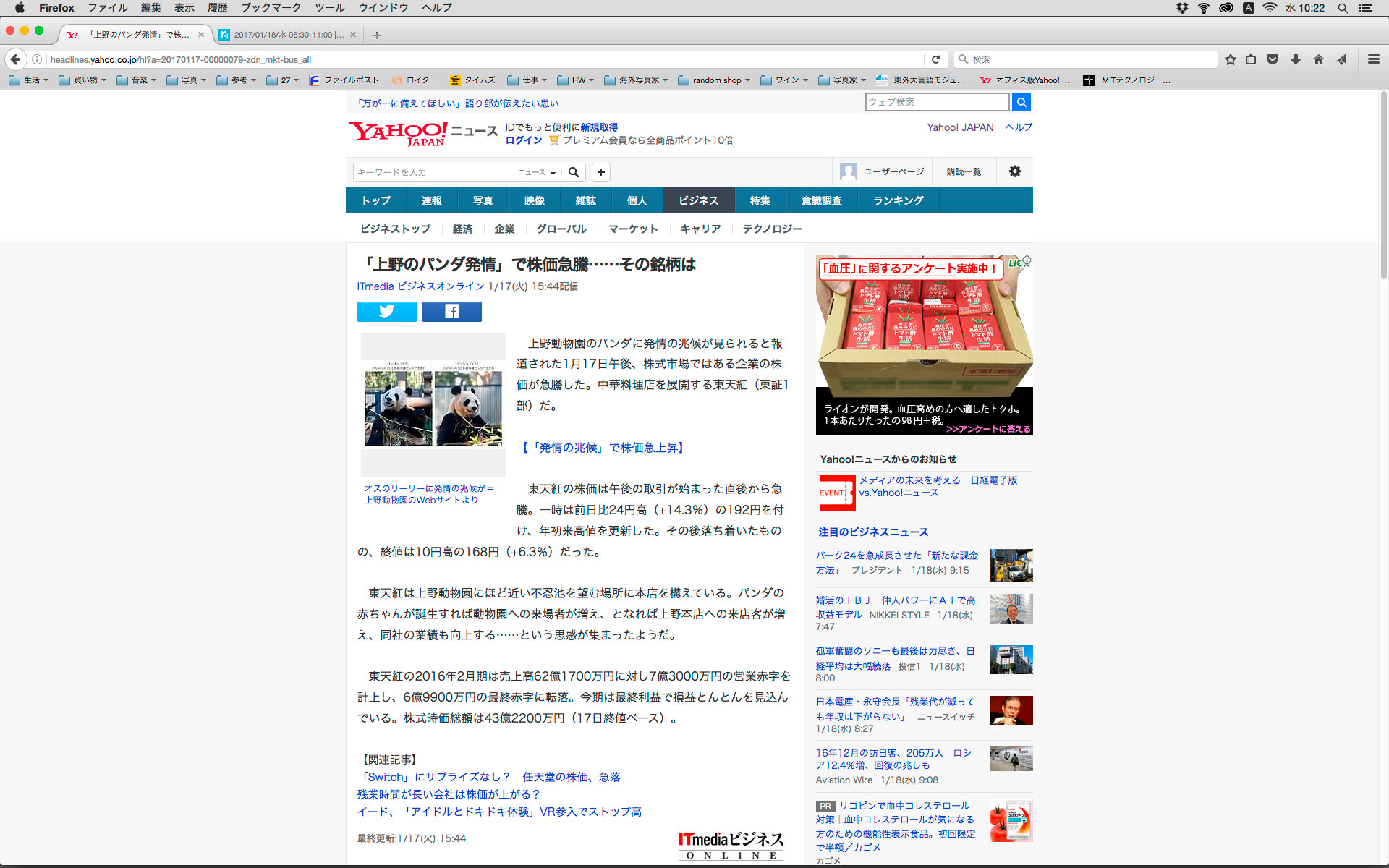This screenshot has height=868, width=1389.
Task: Reload page with Firefox refresh icon
Action: coord(935,59)
